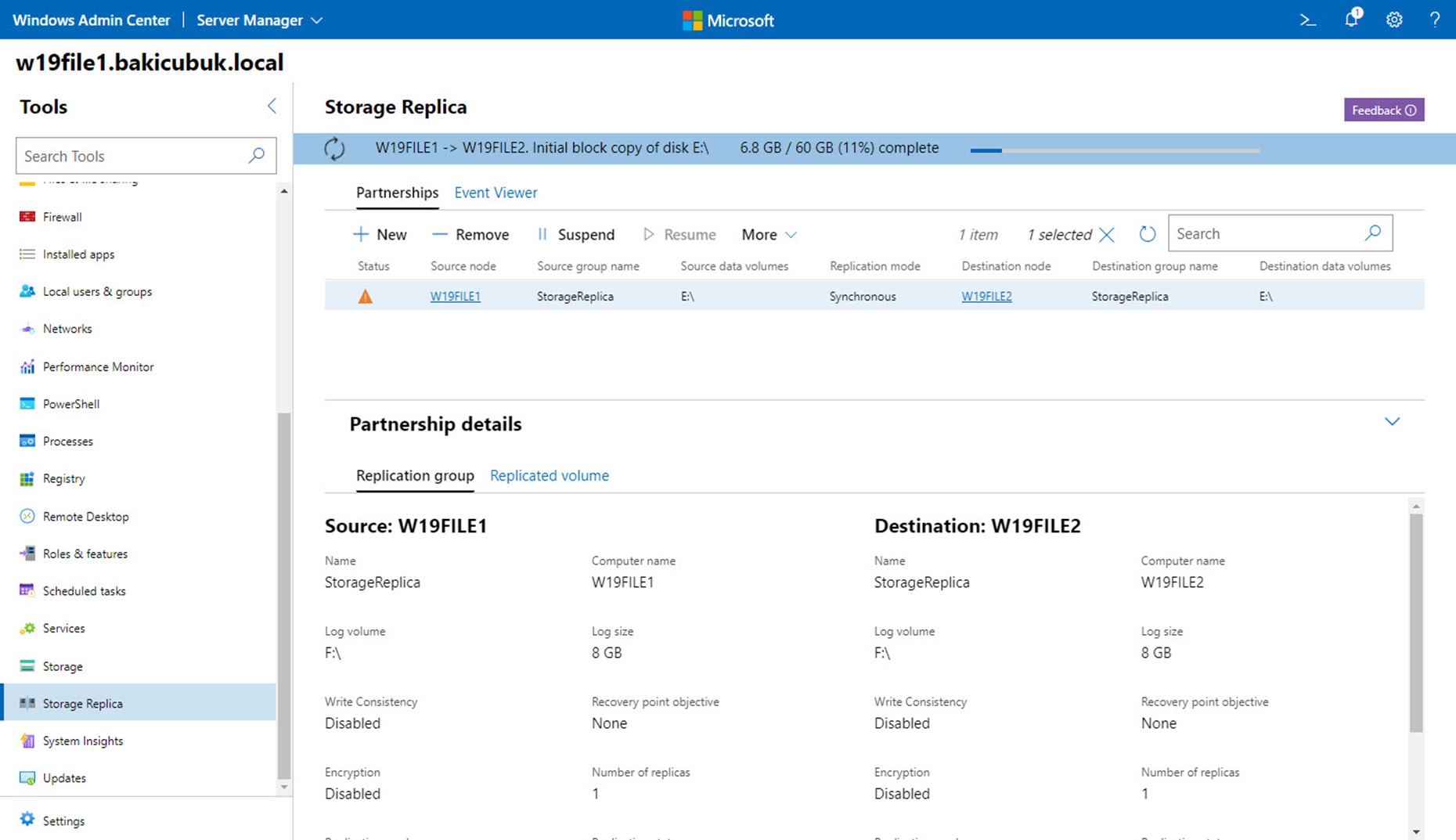Image resolution: width=1456 pixels, height=840 pixels.
Task: Switch to the Event Viewer tab
Action: 496,193
